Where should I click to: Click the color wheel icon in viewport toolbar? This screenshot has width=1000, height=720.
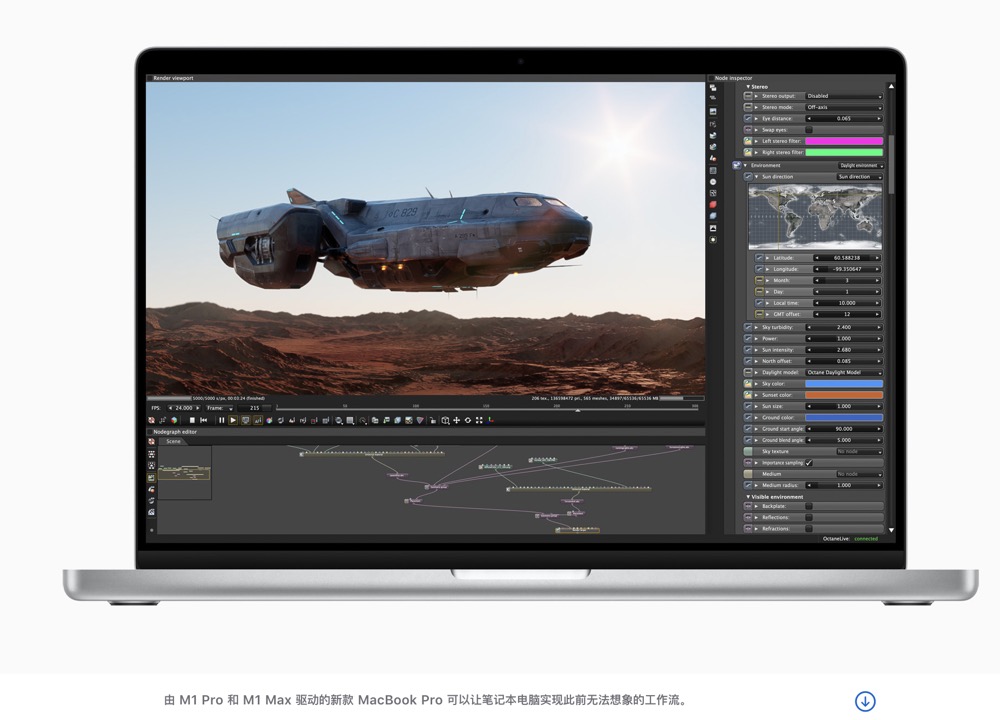point(269,420)
